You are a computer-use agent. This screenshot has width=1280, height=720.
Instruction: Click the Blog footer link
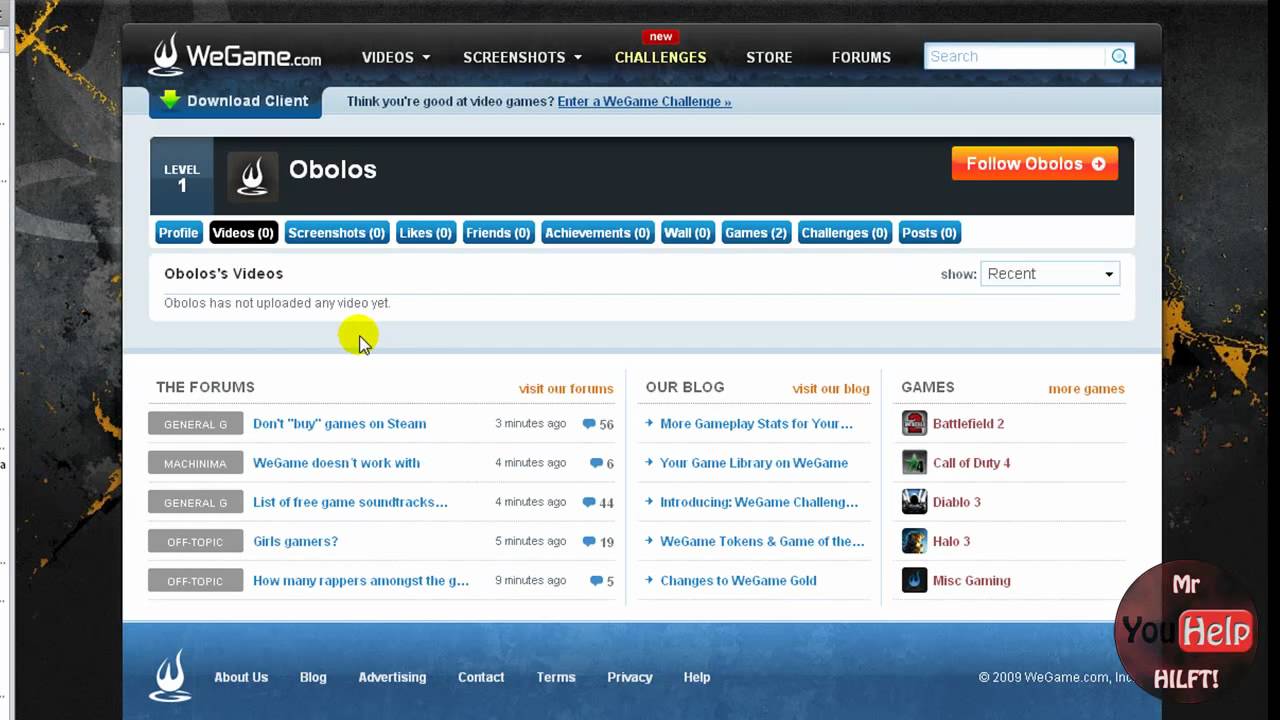(x=313, y=677)
